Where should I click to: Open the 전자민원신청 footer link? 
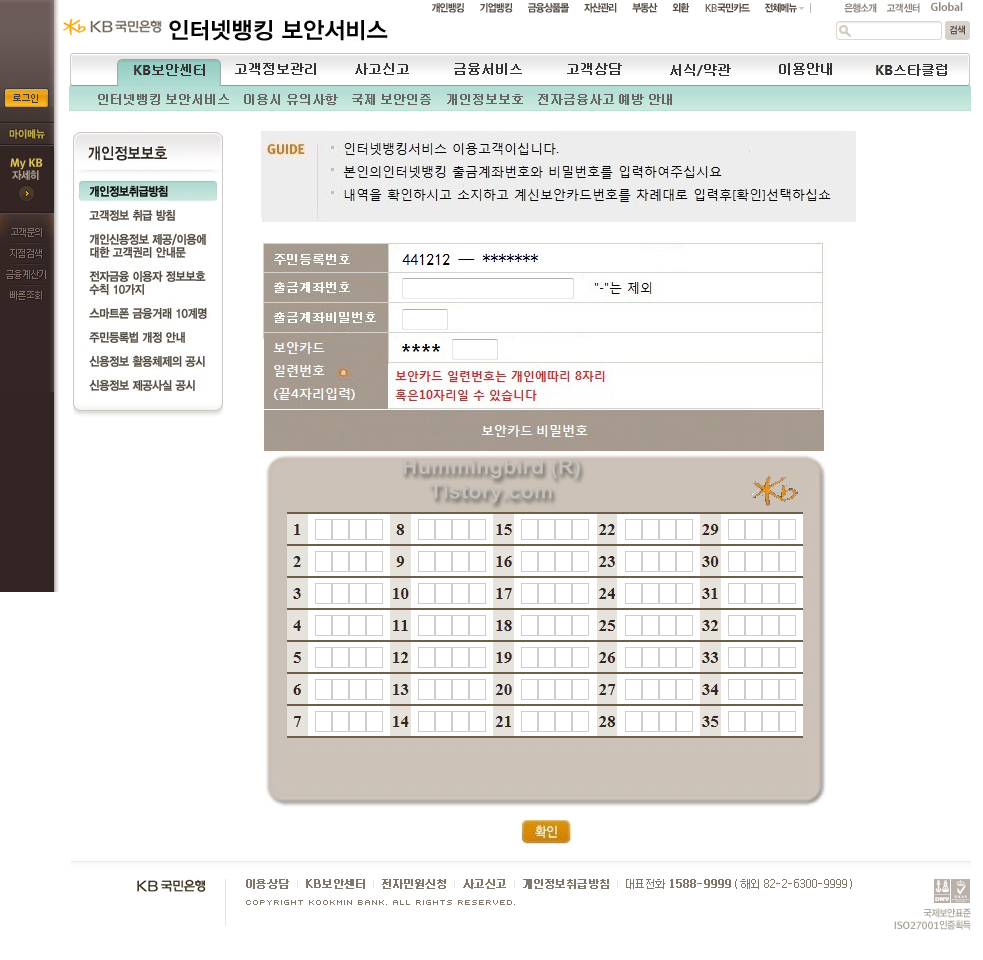tap(414, 884)
